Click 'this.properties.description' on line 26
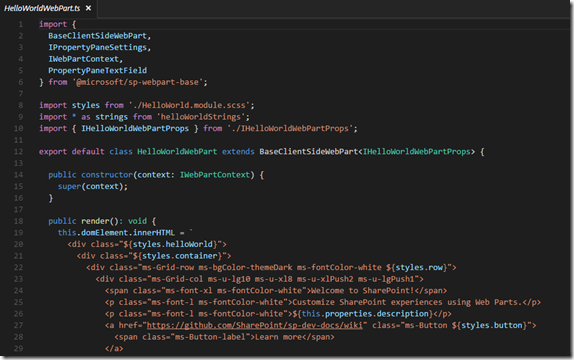Screen dimensions: 574x360 pos(365,314)
